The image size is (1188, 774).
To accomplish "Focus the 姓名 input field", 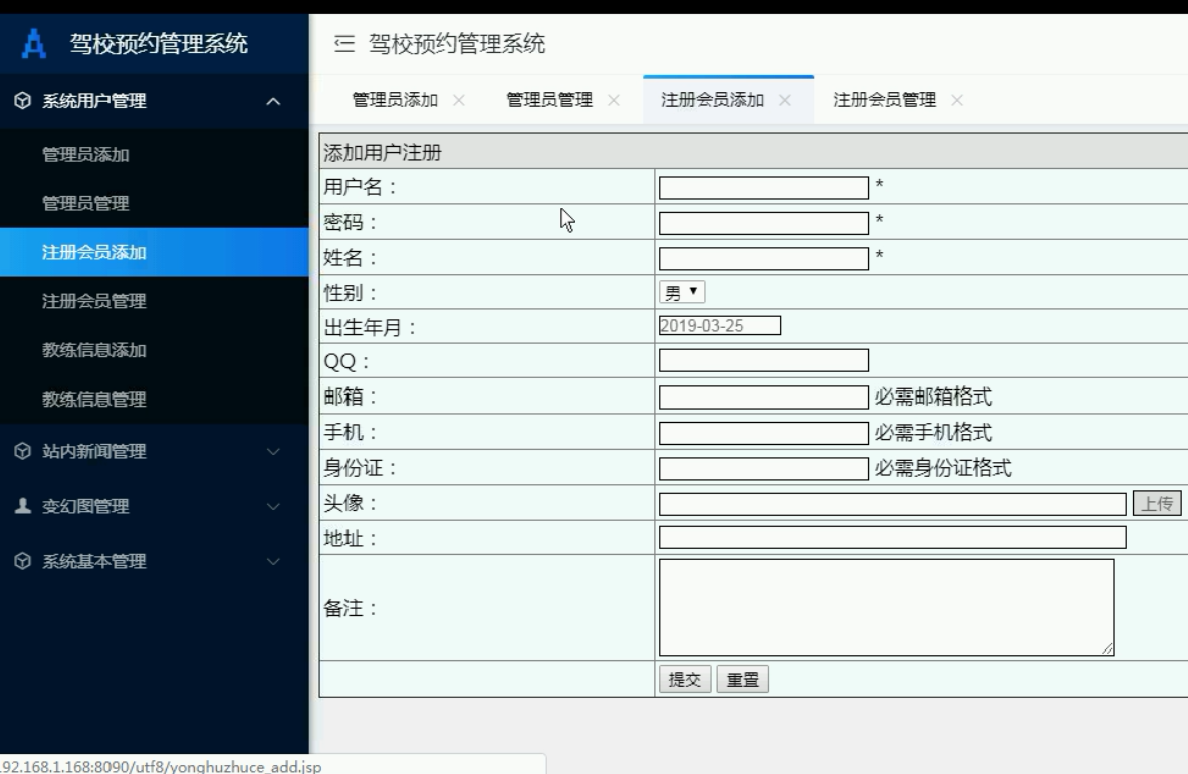I will [x=764, y=259].
